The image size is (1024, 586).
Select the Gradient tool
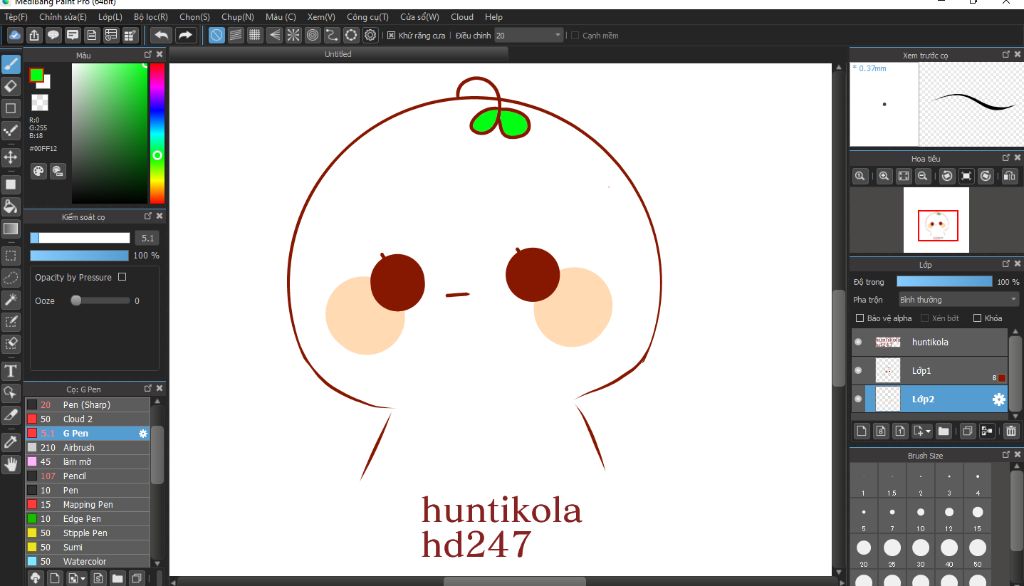click(x=10, y=229)
